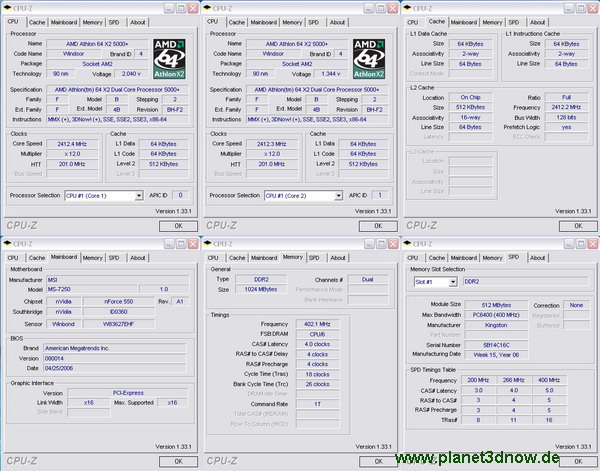Click the L2 Bus Width value 128 bits
The height and width of the screenshot is (471, 600).
pos(566,117)
